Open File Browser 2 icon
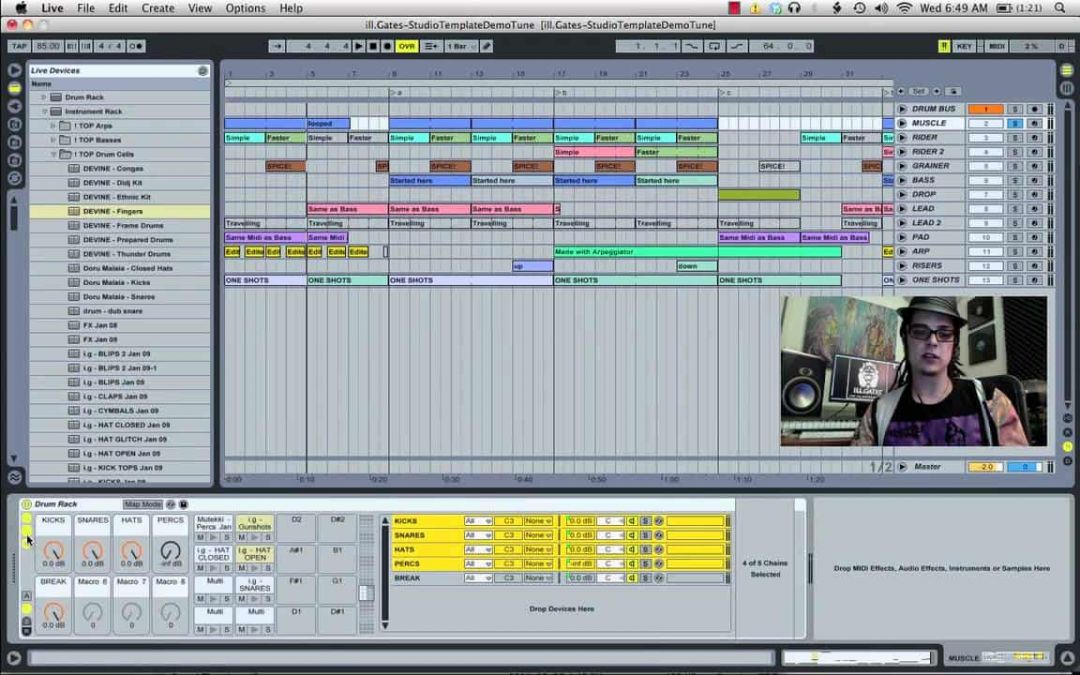The width and height of the screenshot is (1080, 675). (x=14, y=142)
